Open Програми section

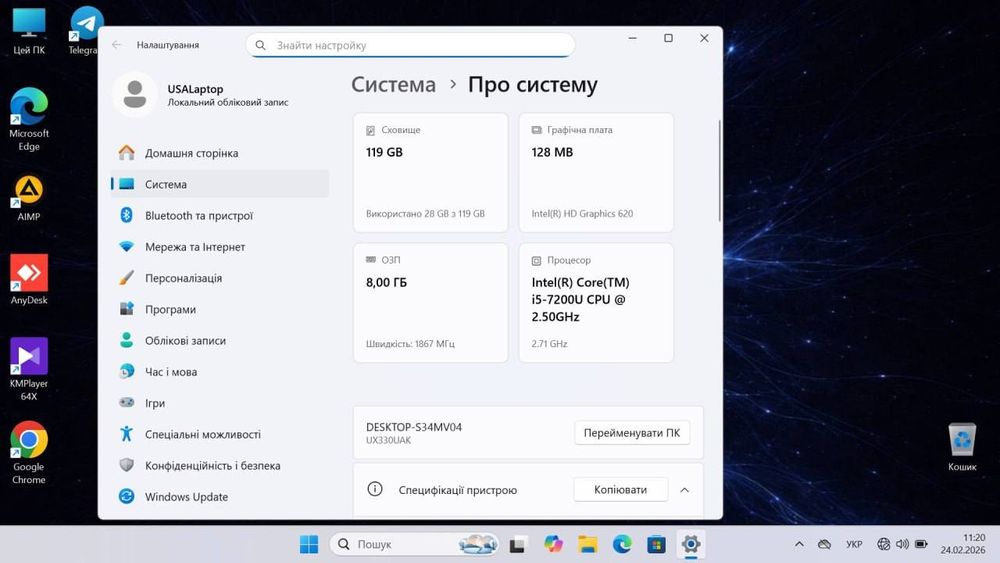[x=220, y=309]
